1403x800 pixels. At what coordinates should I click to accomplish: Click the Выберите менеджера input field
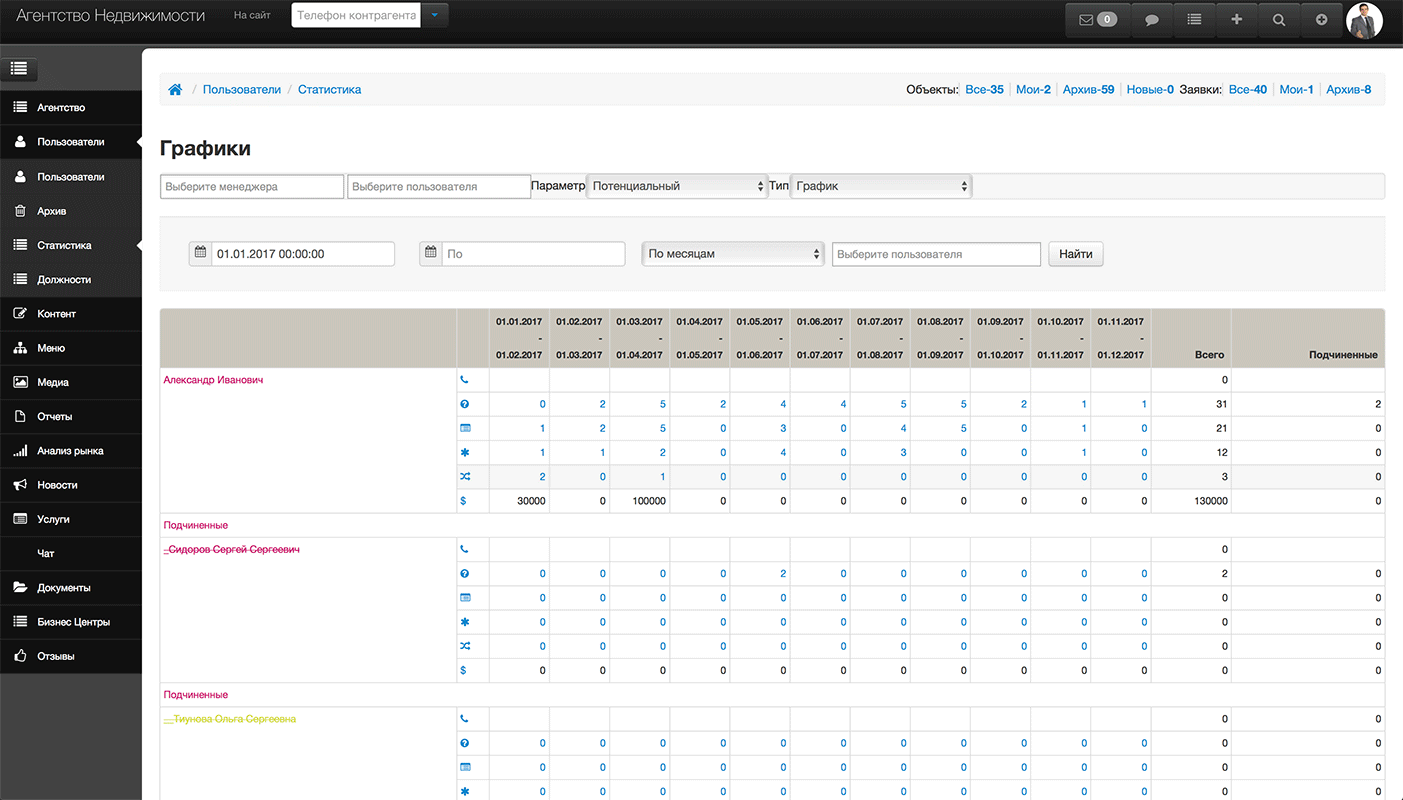(x=252, y=187)
